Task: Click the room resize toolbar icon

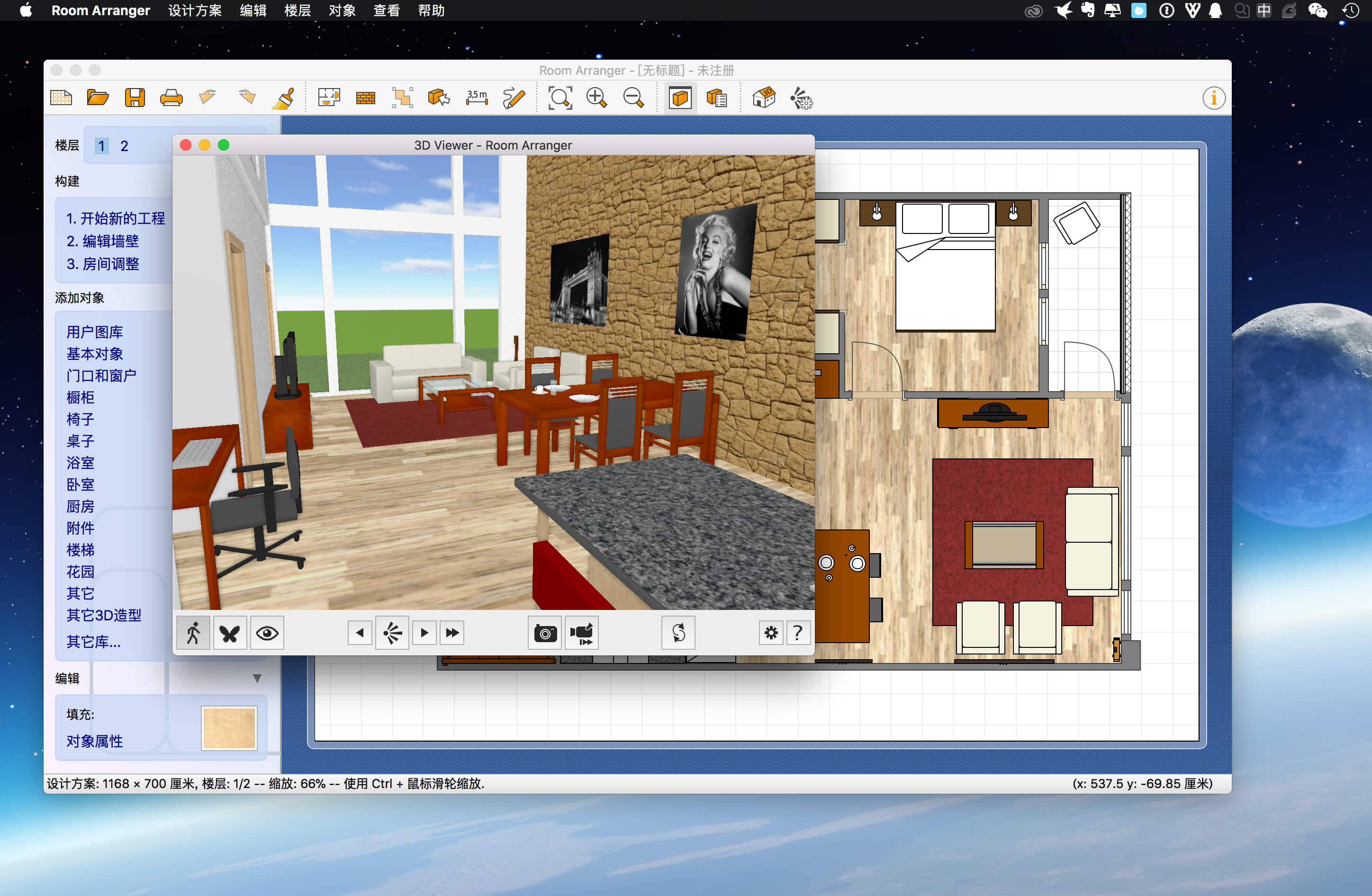Action: 402,98
